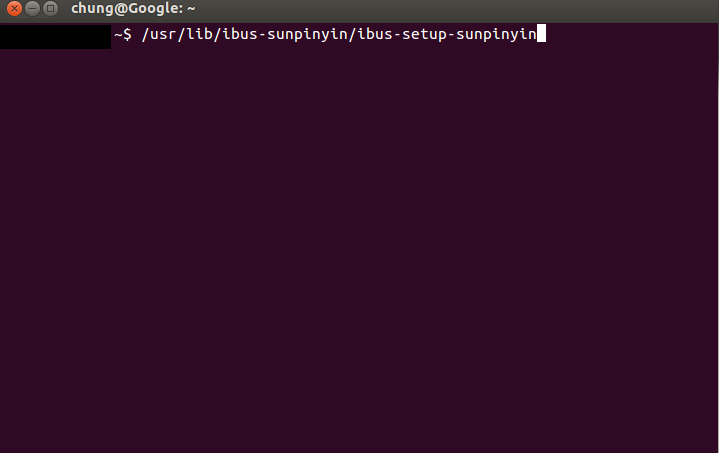Screen dimensions: 719x453
Task: Click the word 'chung' in the window title
Action: [x=92, y=9]
